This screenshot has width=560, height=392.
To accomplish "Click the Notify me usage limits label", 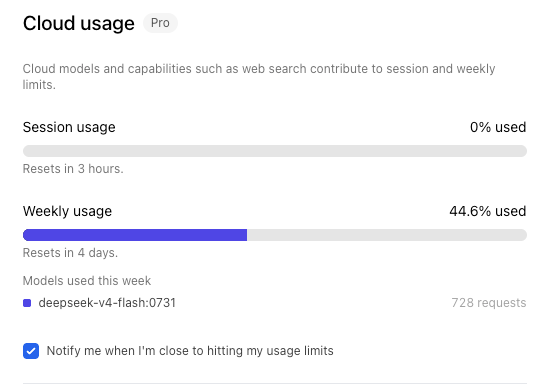I will pyautogui.click(x=190, y=351).
